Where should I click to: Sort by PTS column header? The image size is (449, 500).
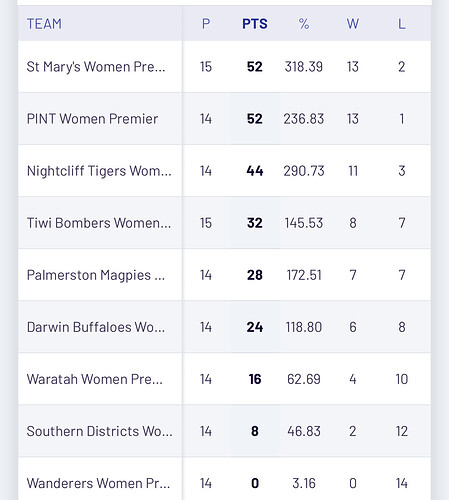pyautogui.click(x=255, y=24)
